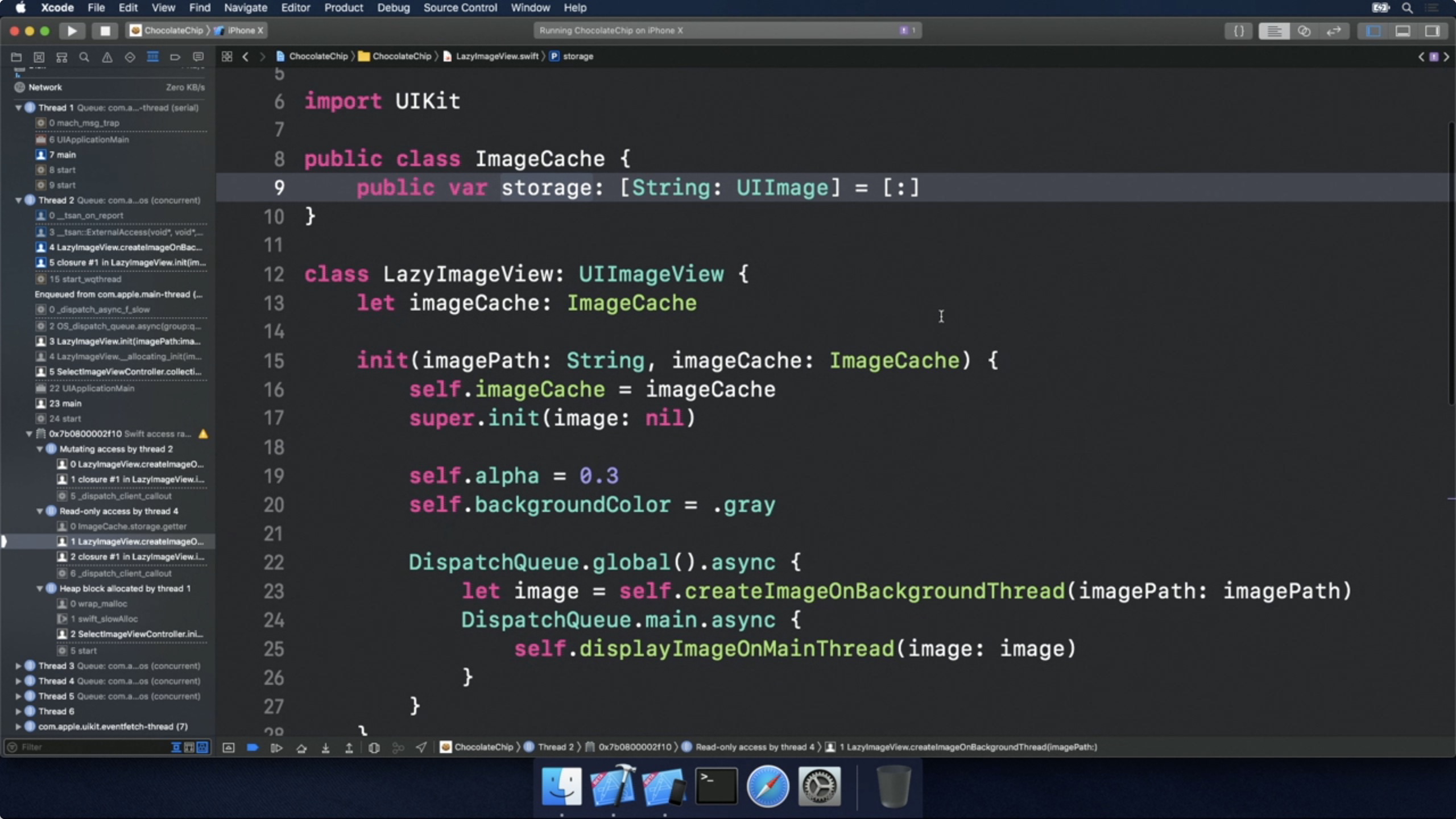
Task: Click the Step Over debug icon
Action: (301, 747)
